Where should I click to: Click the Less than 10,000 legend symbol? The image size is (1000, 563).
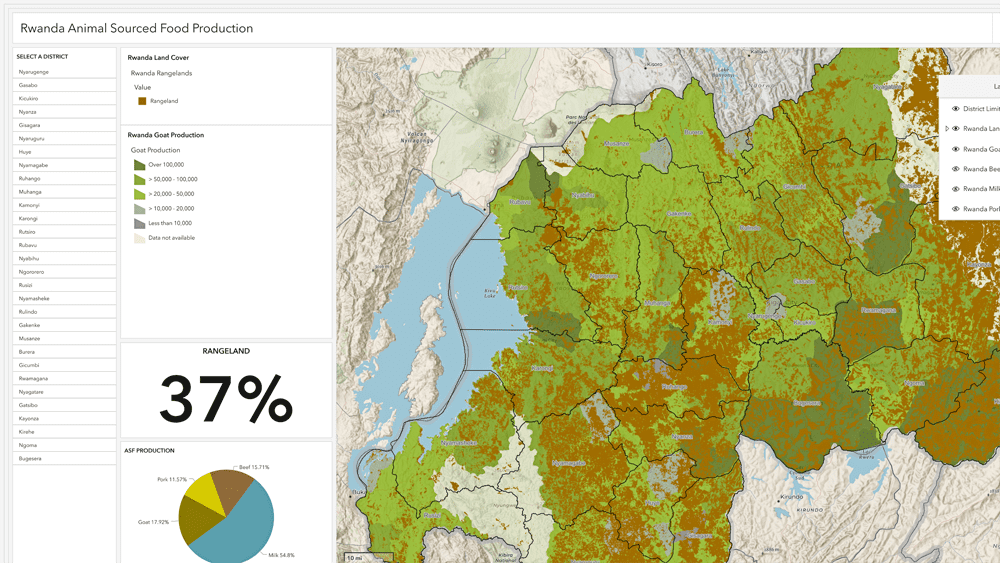pos(140,223)
